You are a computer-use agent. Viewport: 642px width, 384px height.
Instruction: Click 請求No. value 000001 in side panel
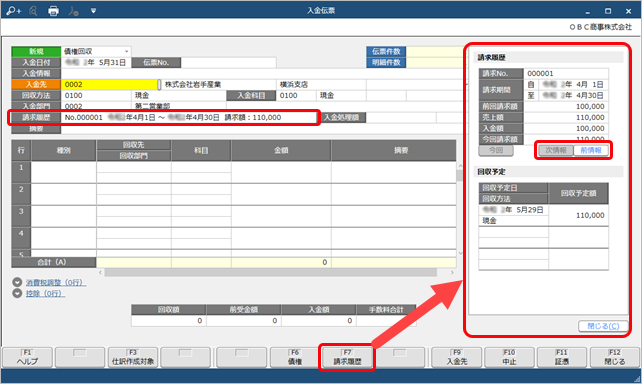coord(540,73)
